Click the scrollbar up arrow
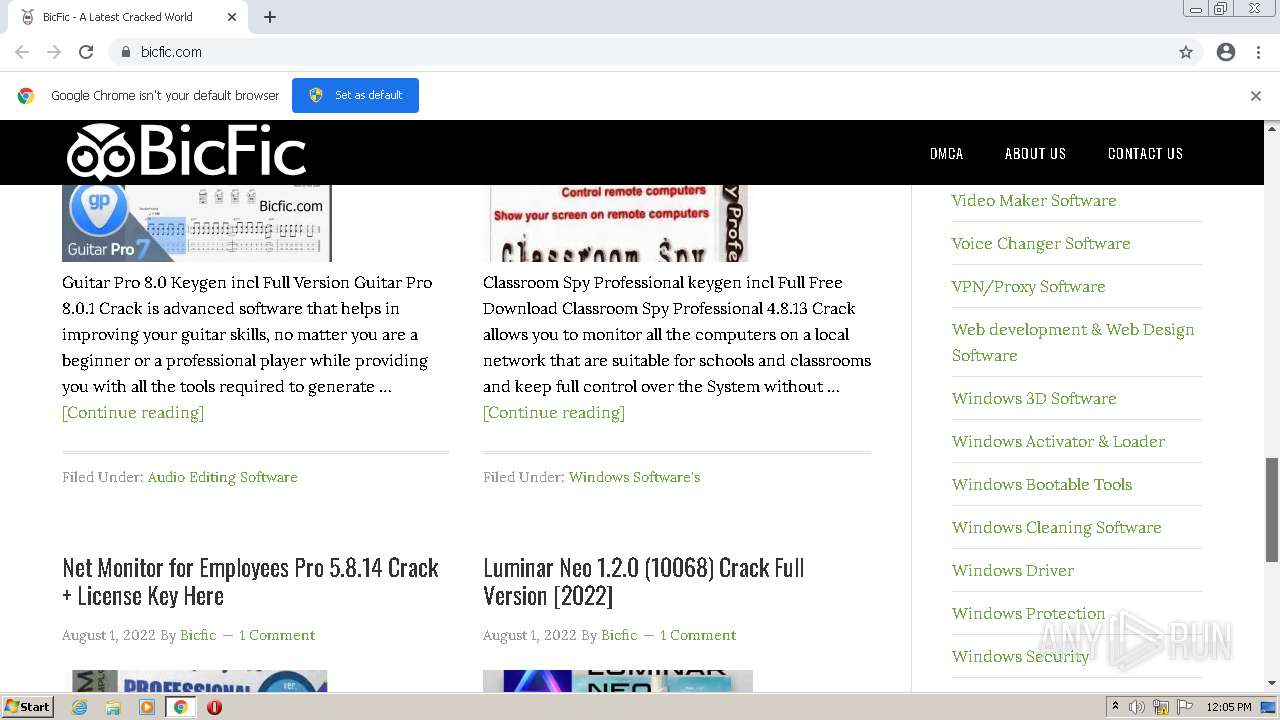1280x720 pixels. pos(1272,128)
